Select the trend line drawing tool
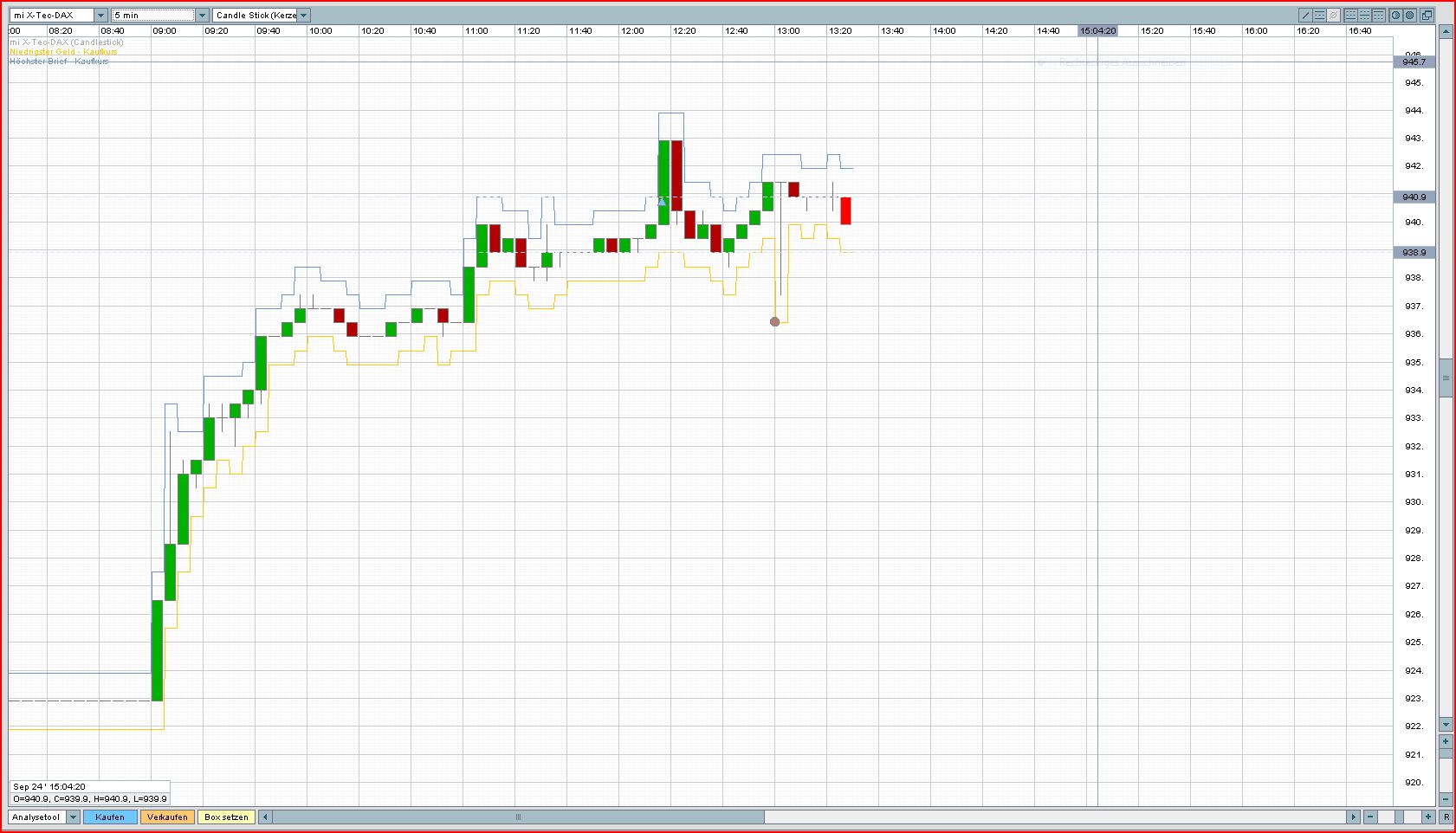 point(1305,15)
